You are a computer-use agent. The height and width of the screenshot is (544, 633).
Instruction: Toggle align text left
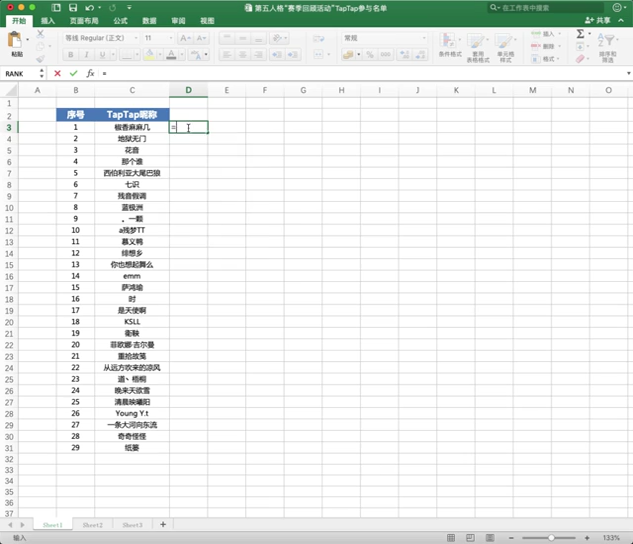227,54
